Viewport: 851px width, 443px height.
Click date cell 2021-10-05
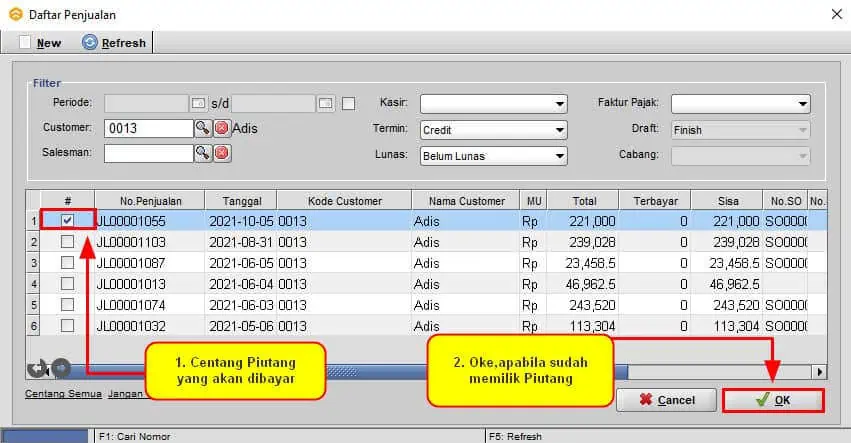[241, 221]
